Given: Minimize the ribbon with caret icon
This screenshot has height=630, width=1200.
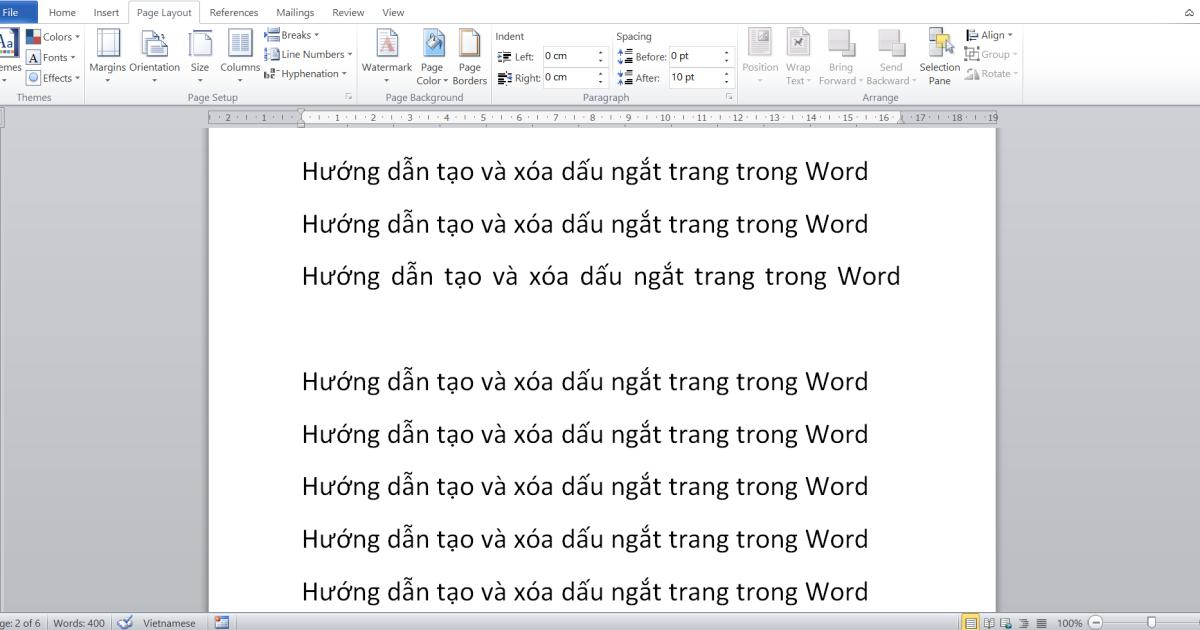Looking at the screenshot, I should click(1187, 12).
